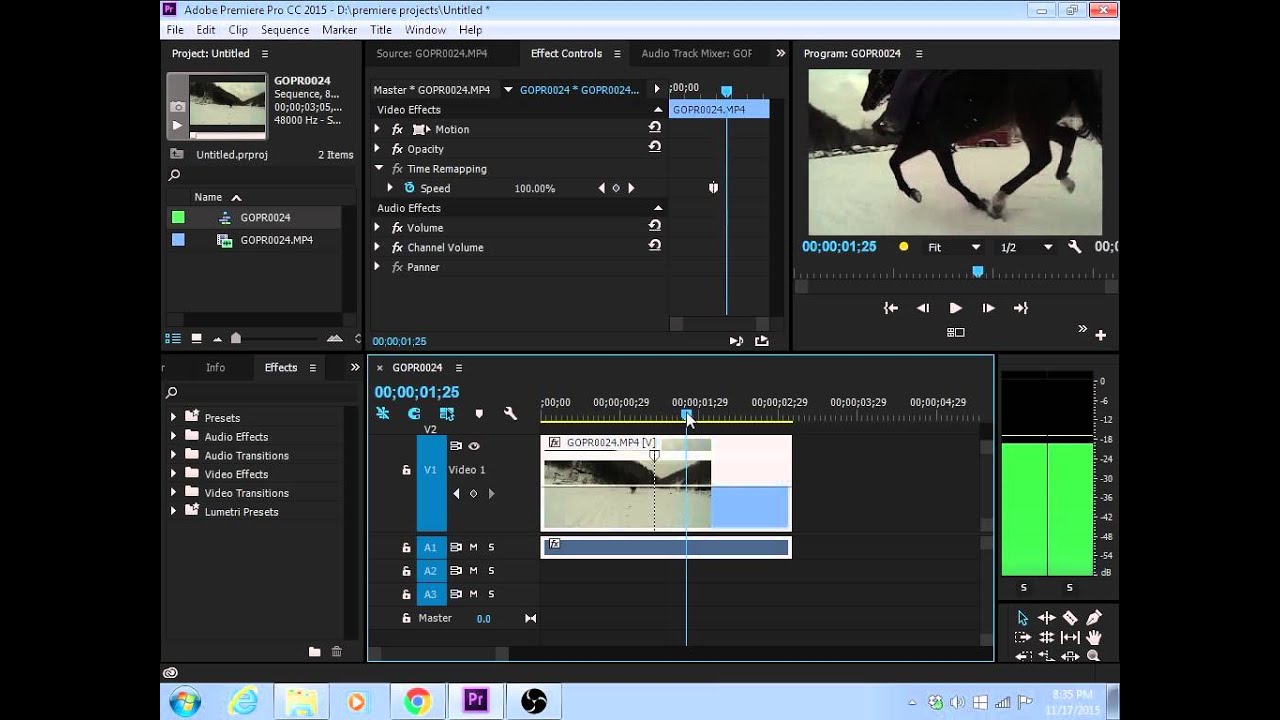Click the Export Frame icon in Effect Controls

(762, 341)
